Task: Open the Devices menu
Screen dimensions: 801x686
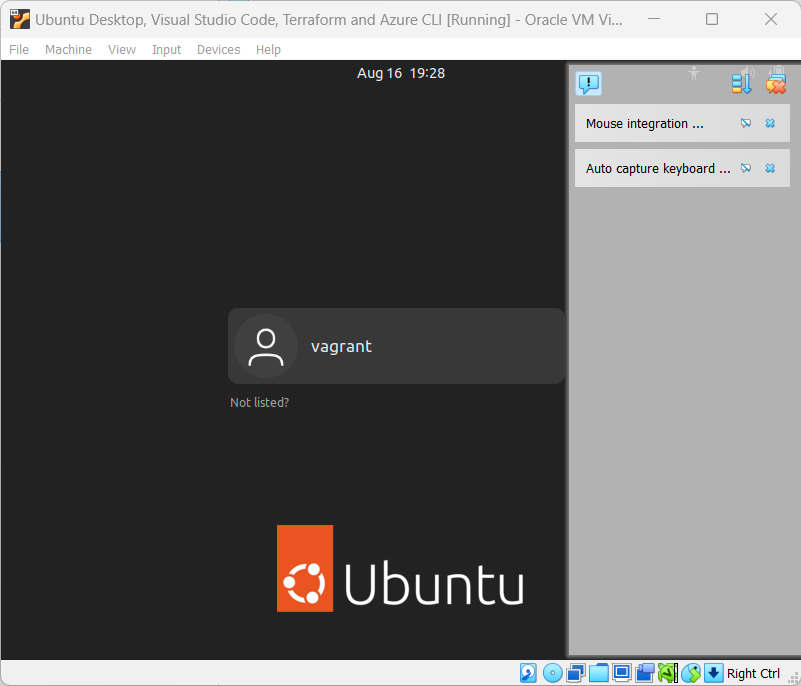Action: point(218,49)
